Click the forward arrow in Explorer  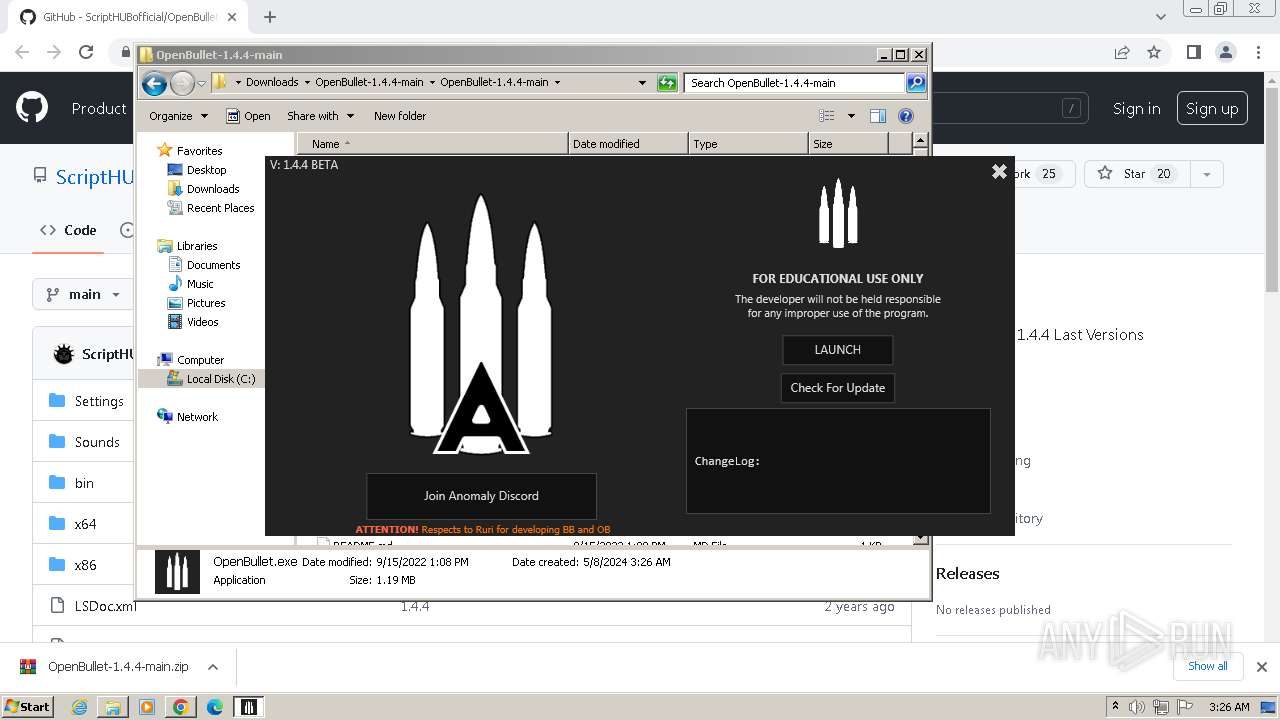[182, 84]
